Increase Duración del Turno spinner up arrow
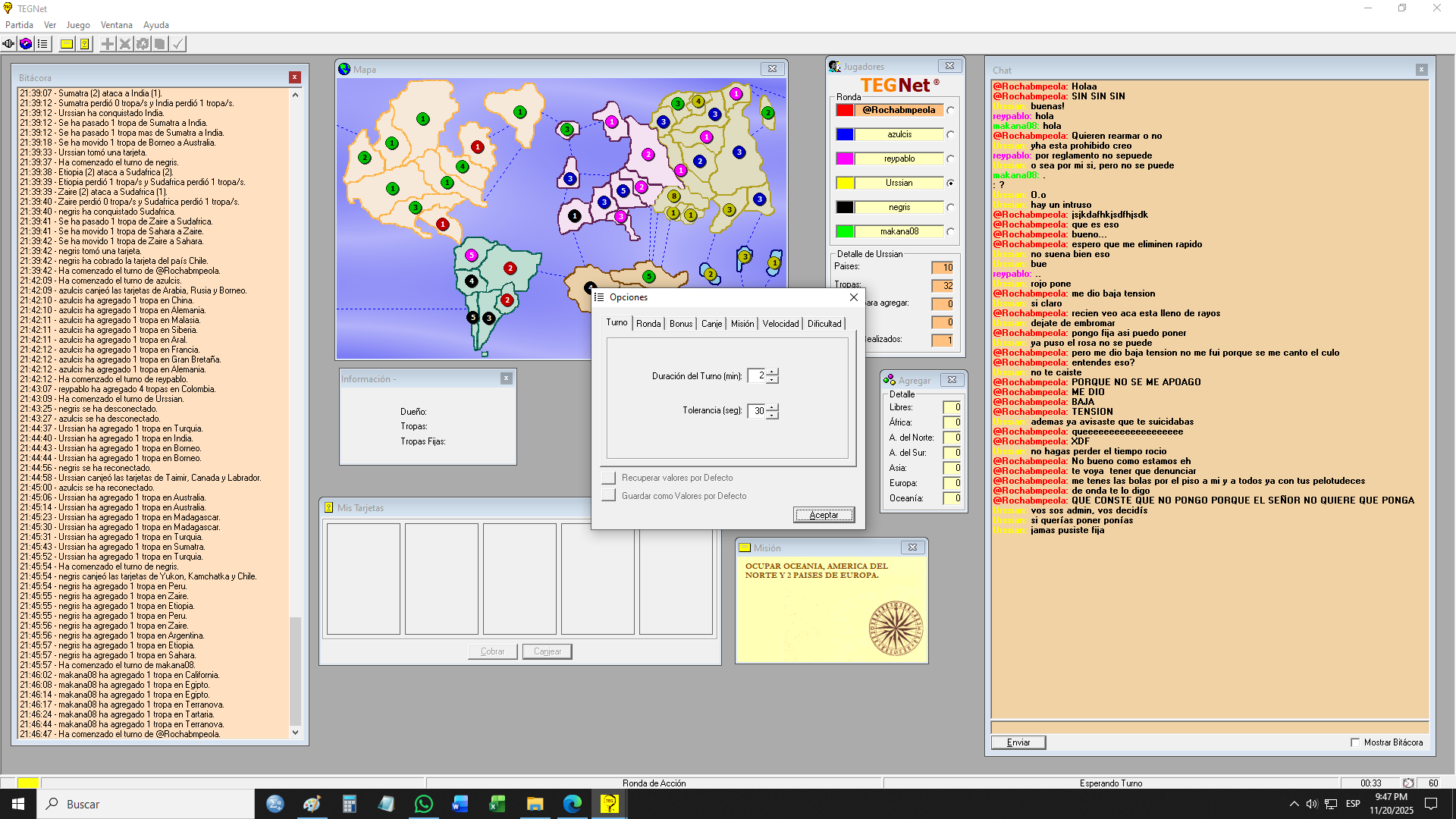The image size is (1456, 819). pyautogui.click(x=772, y=372)
